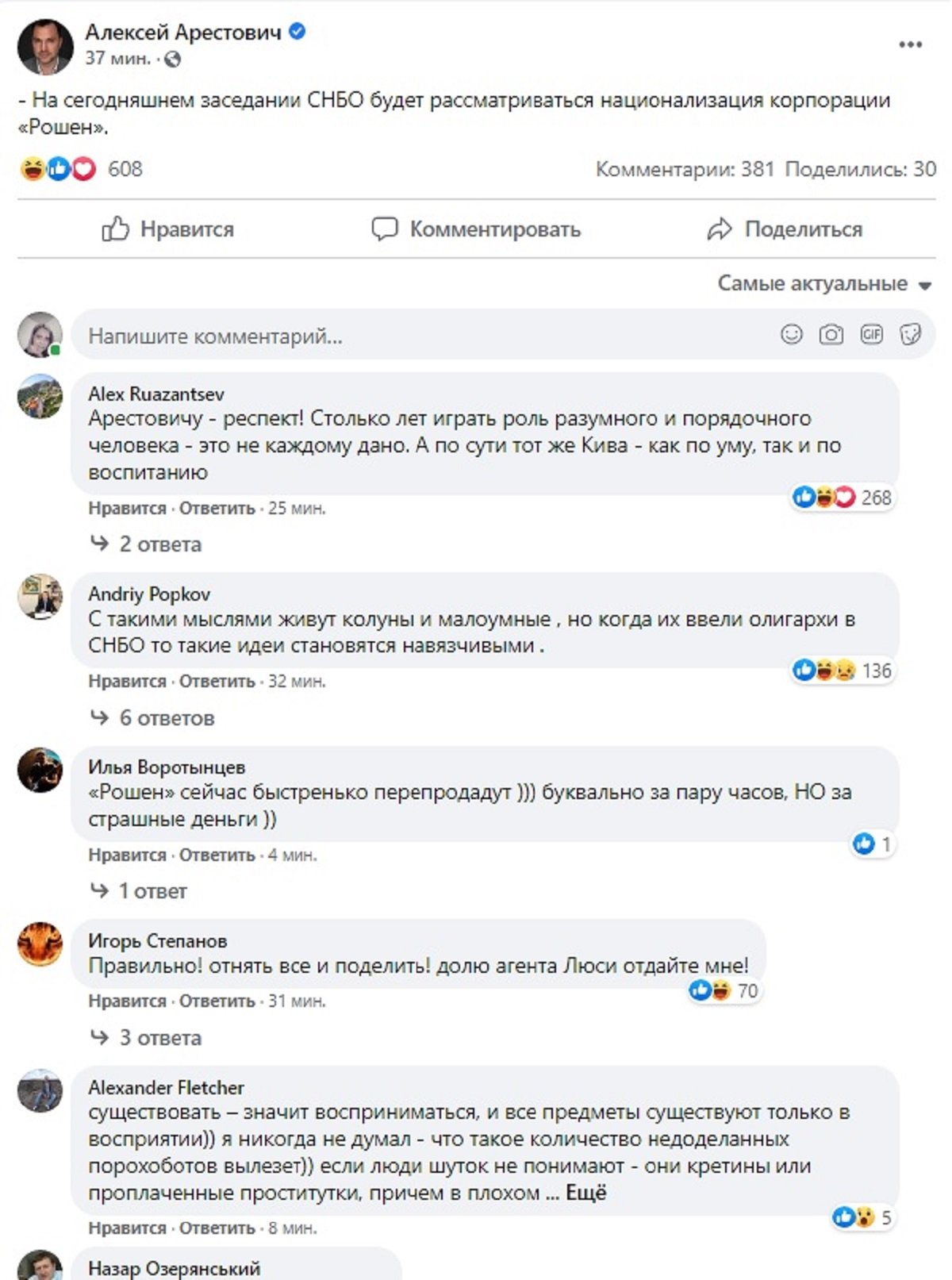
Task: Open the Самые актуальные sort dropdown
Action: click(x=823, y=283)
